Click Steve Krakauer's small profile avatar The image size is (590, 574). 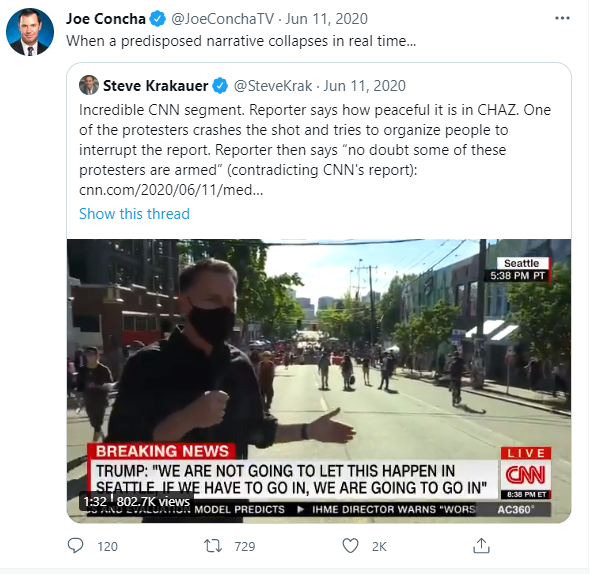[x=89, y=85]
